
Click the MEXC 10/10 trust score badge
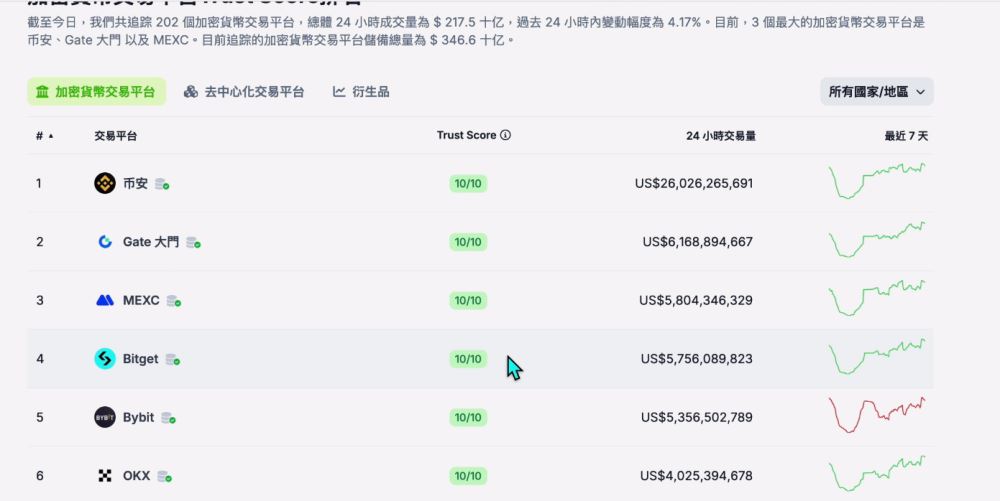pyautogui.click(x=468, y=300)
